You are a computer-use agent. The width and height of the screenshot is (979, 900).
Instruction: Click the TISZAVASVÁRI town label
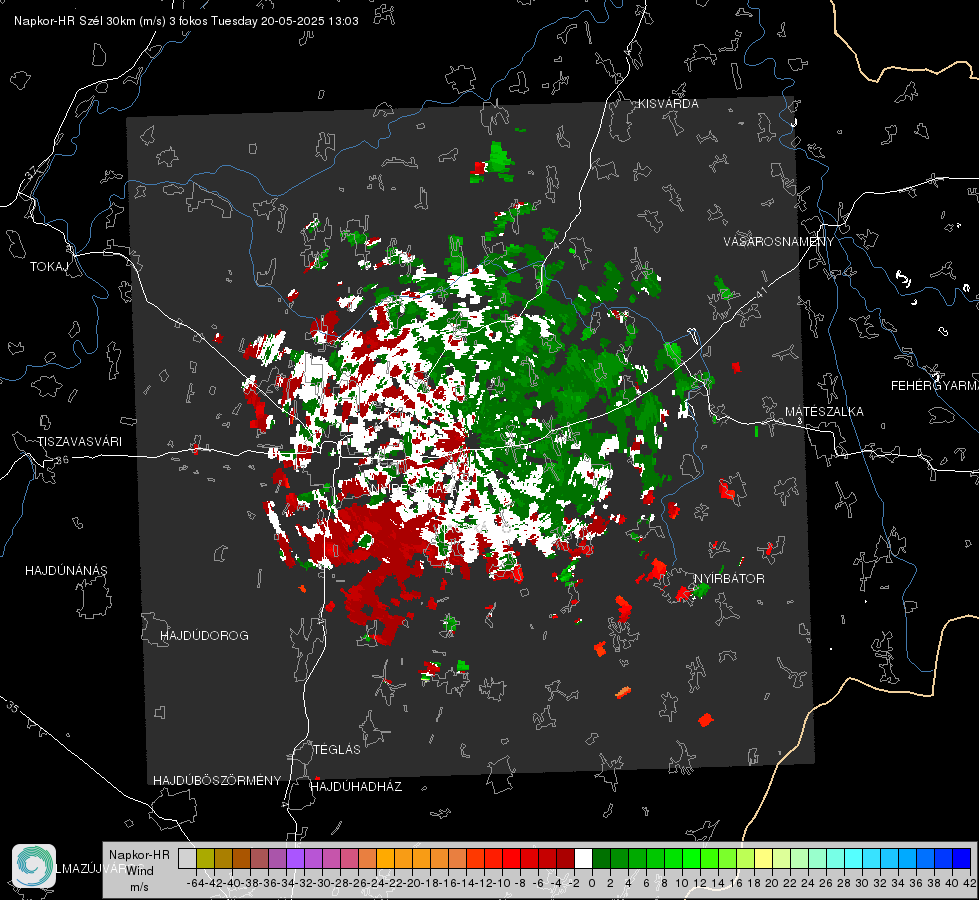(x=79, y=442)
